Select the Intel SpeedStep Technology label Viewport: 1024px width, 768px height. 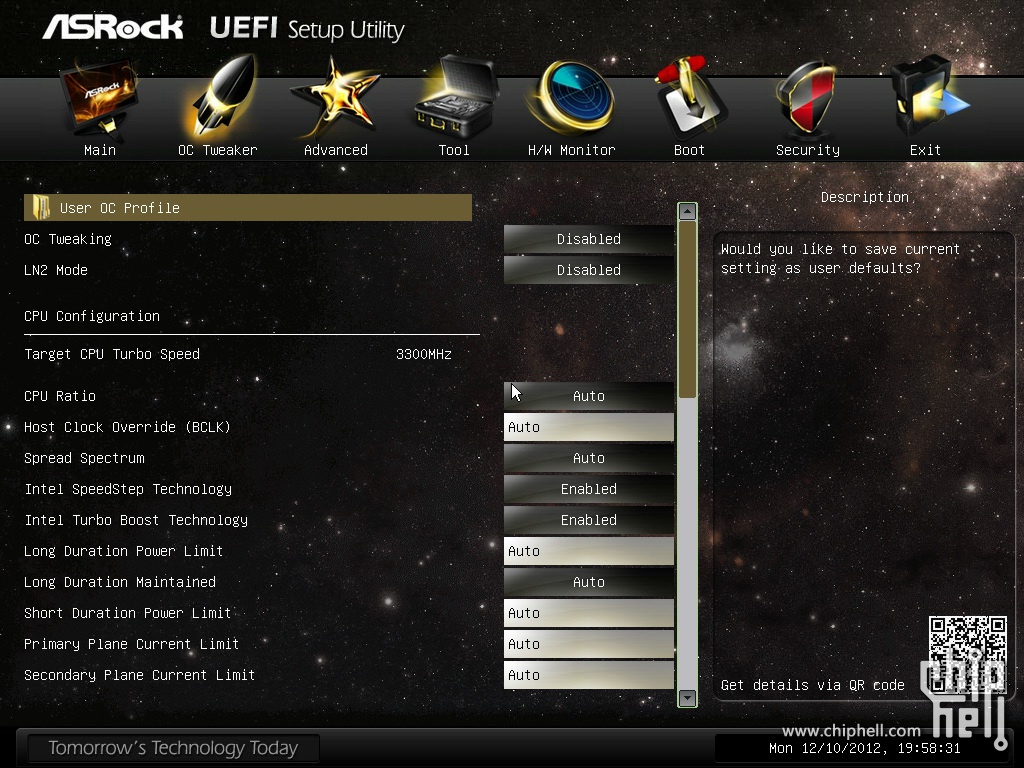128,488
